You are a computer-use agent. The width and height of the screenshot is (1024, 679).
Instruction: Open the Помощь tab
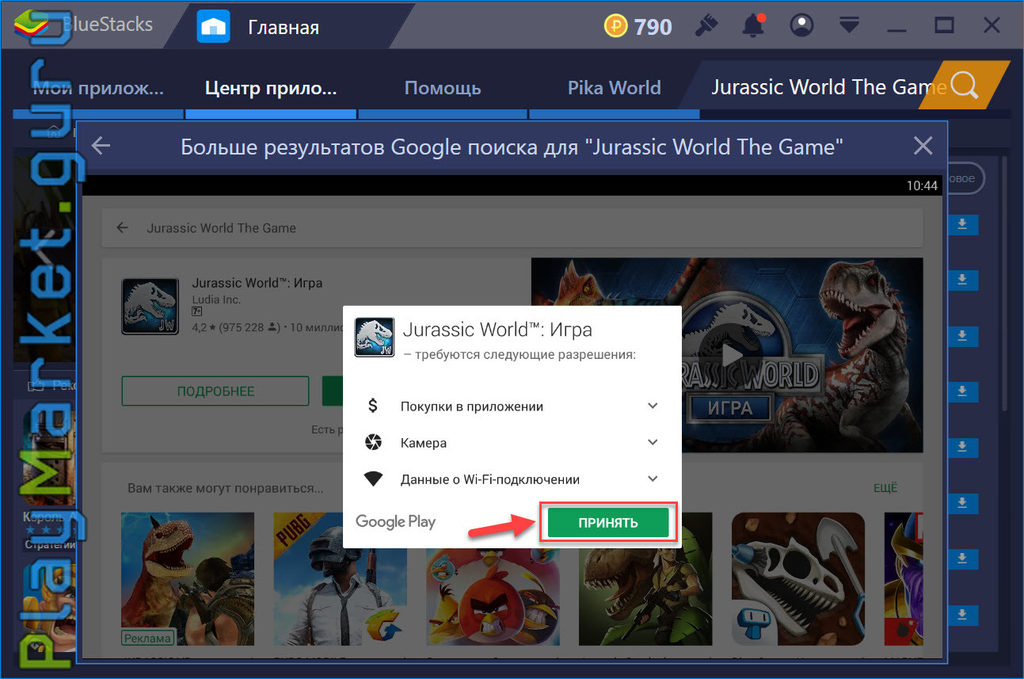pos(442,88)
